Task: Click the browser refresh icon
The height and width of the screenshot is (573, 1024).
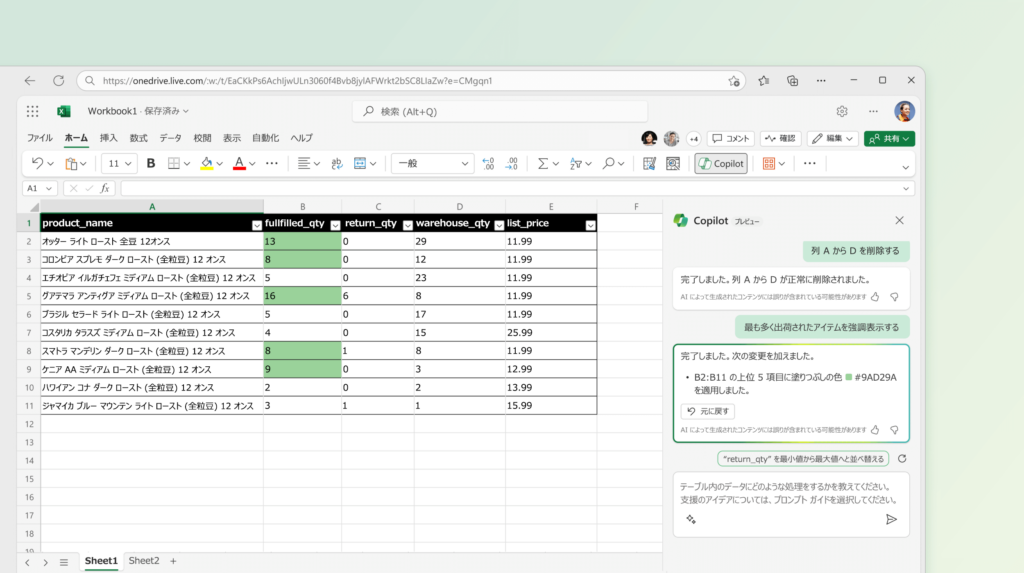Action: pos(59,80)
